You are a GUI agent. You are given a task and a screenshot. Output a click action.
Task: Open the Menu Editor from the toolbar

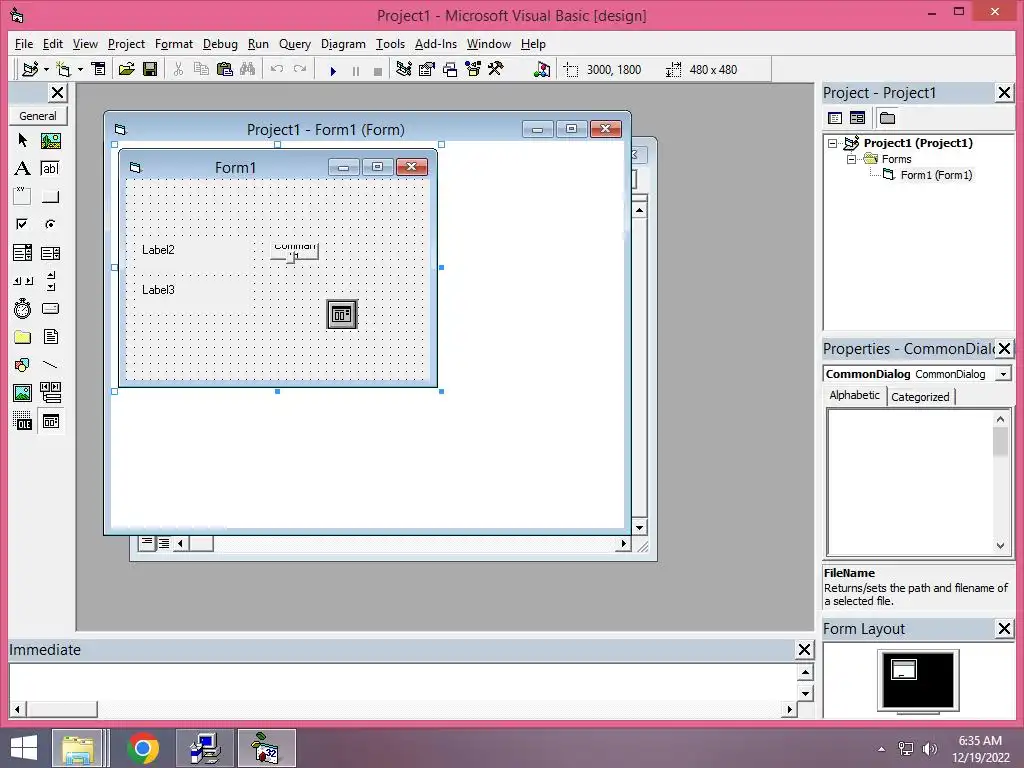(x=99, y=69)
